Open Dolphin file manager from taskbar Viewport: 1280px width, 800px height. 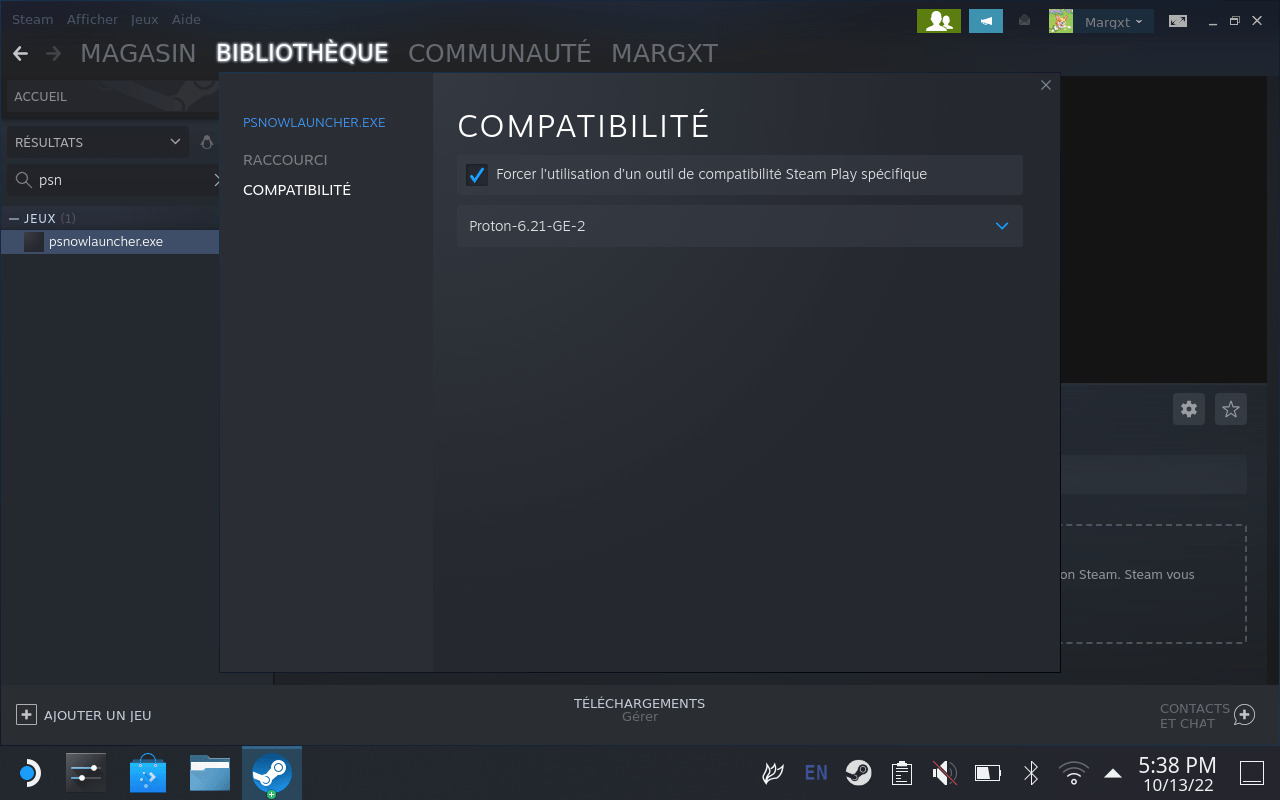coord(210,773)
